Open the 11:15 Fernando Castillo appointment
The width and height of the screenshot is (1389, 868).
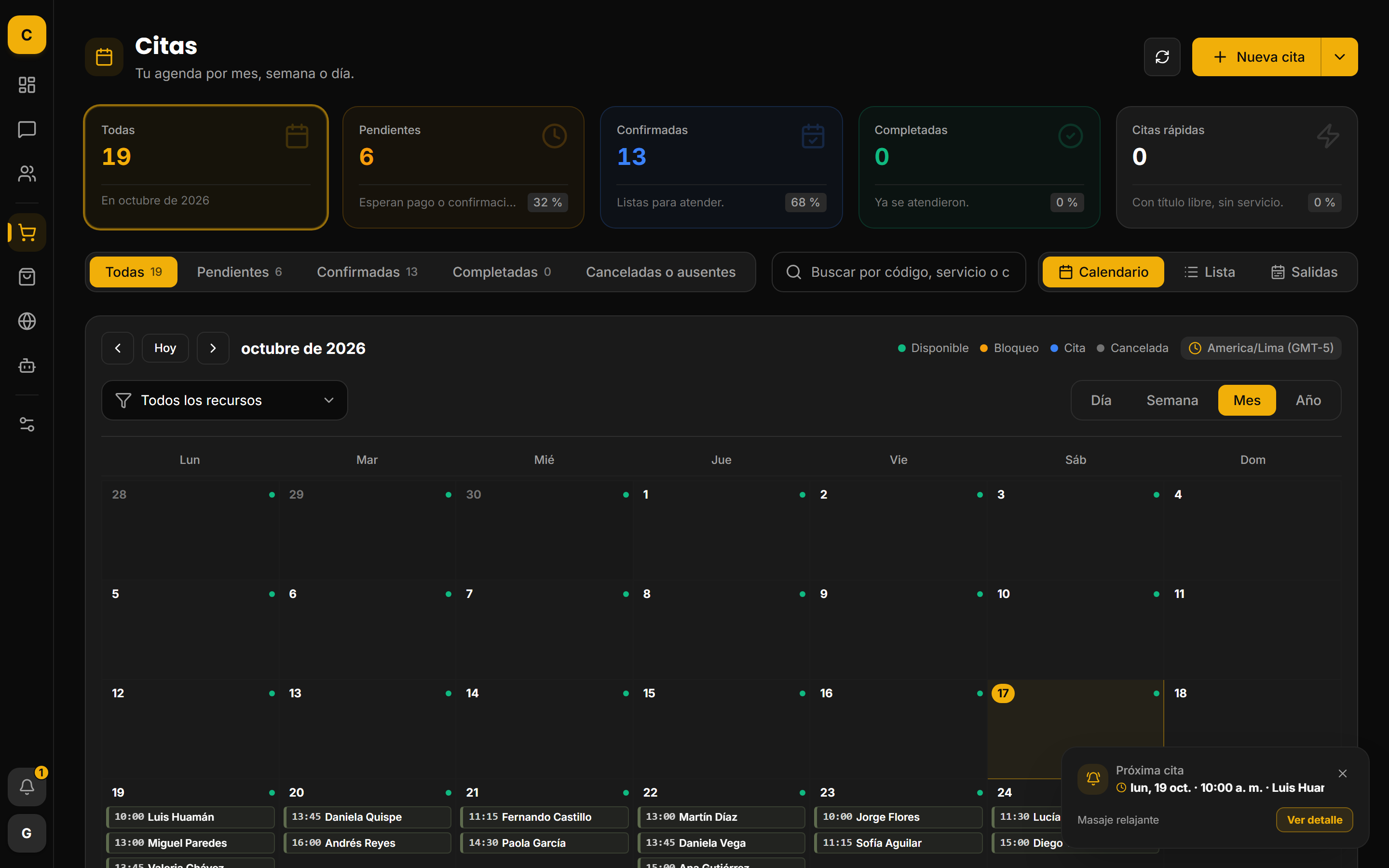tap(544, 817)
